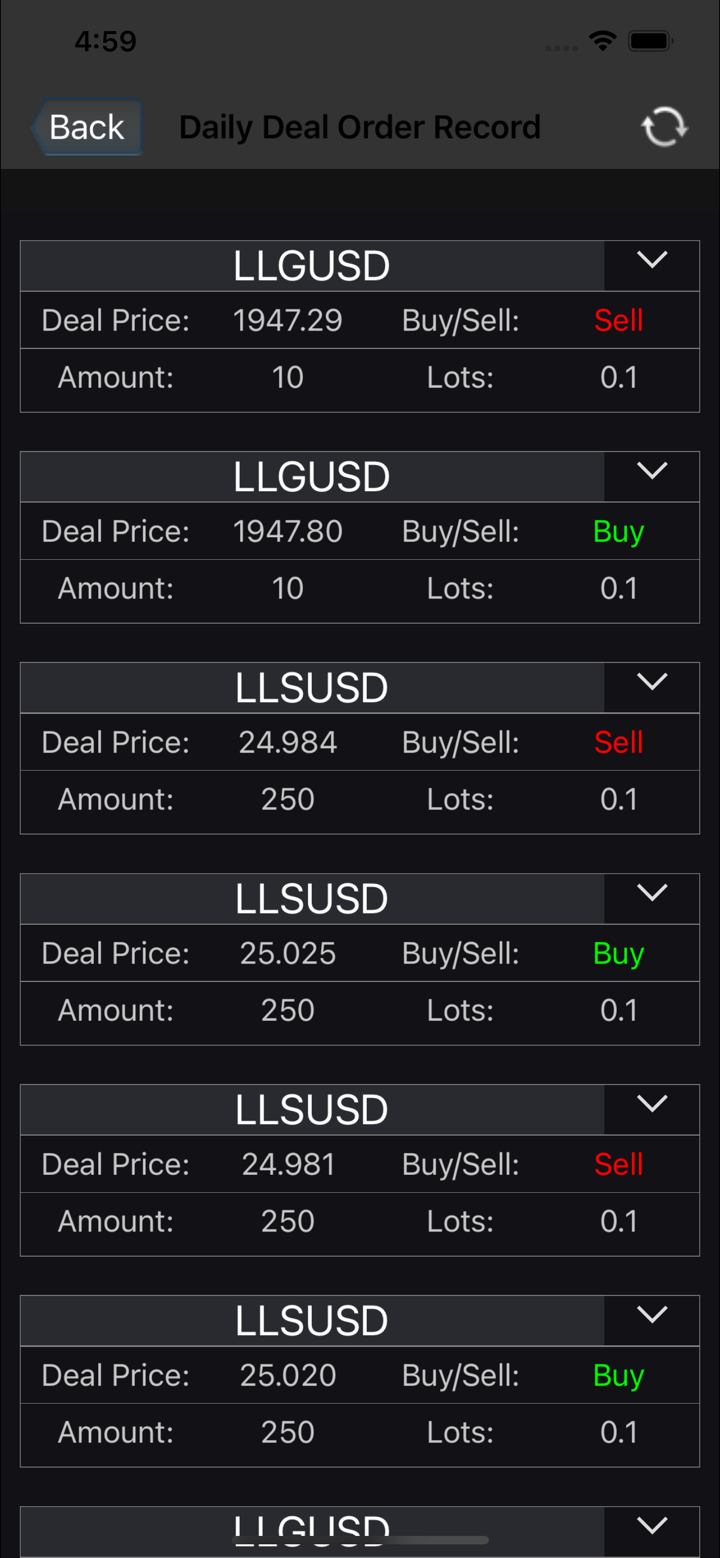Tap the battery status icon
The width and height of the screenshot is (720, 1558).
[650, 41]
